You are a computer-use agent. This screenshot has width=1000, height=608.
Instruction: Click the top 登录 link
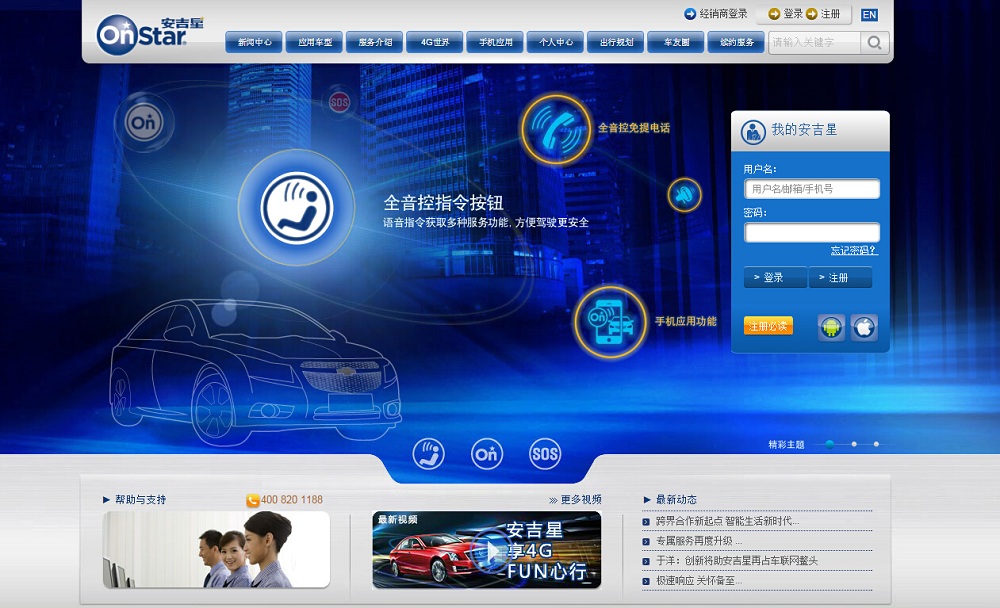click(793, 14)
